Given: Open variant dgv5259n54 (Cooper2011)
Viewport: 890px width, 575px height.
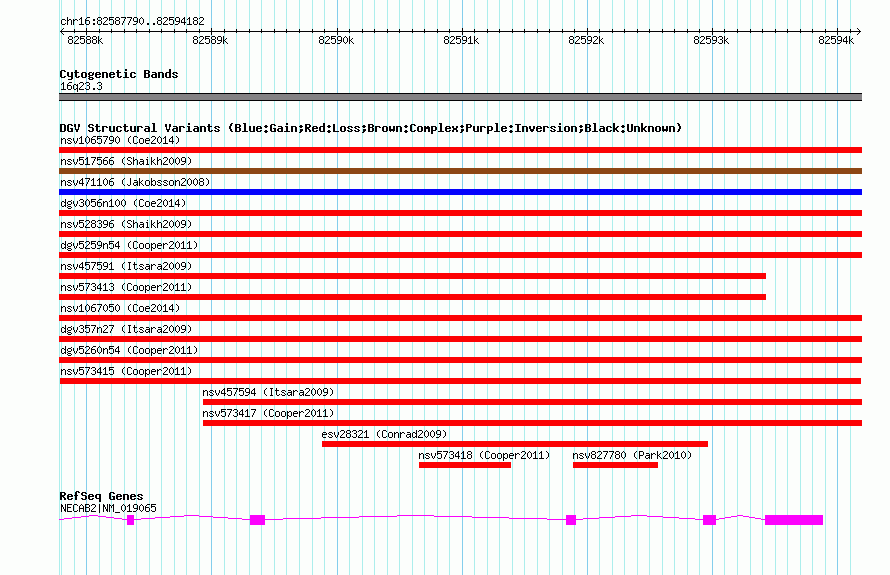Looking at the screenshot, I should pos(129,245).
